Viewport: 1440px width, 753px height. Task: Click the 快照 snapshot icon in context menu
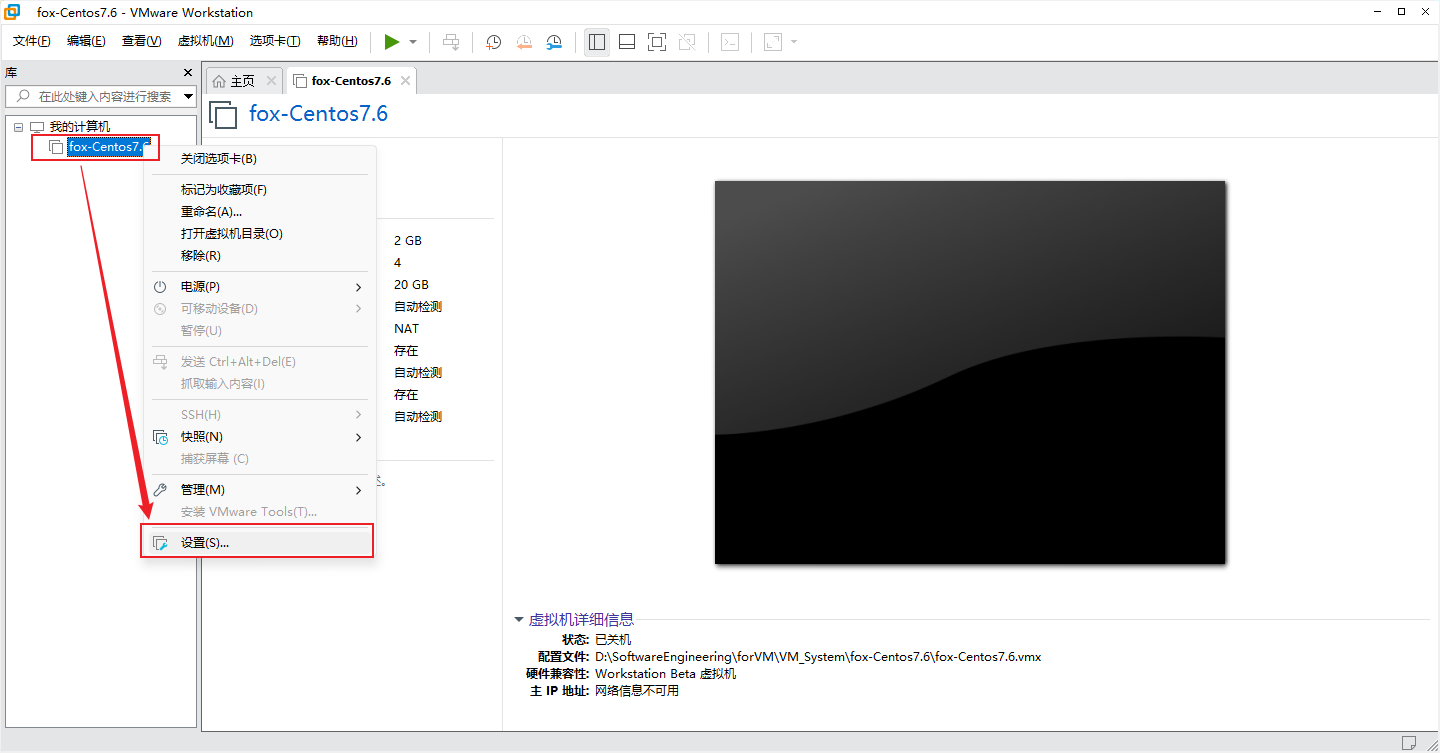160,437
